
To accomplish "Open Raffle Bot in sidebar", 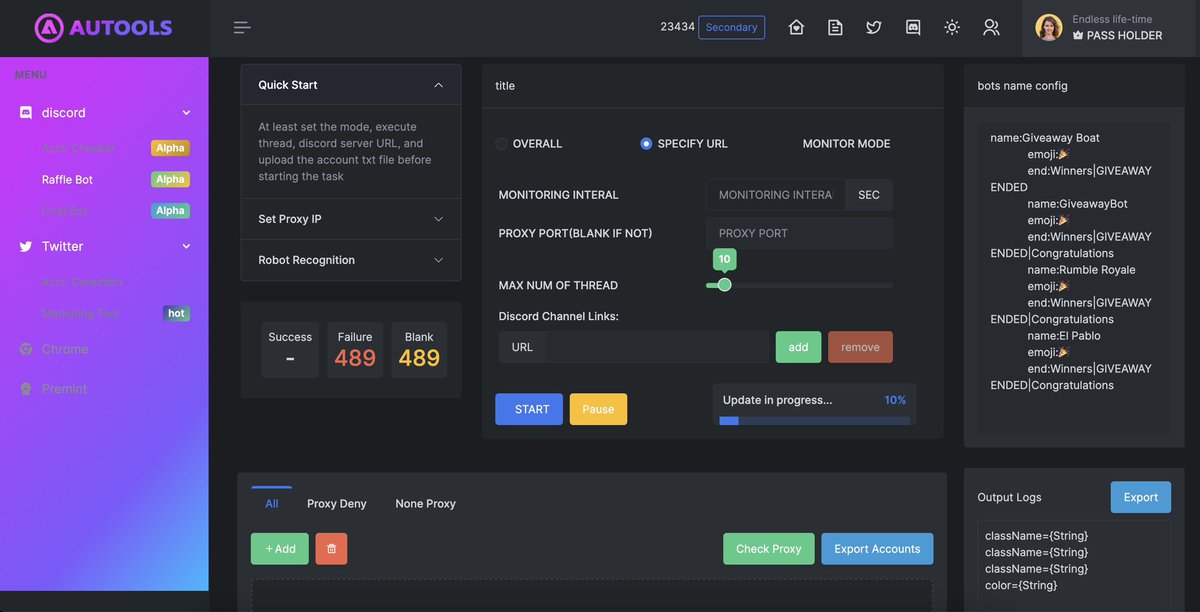I will [67, 180].
